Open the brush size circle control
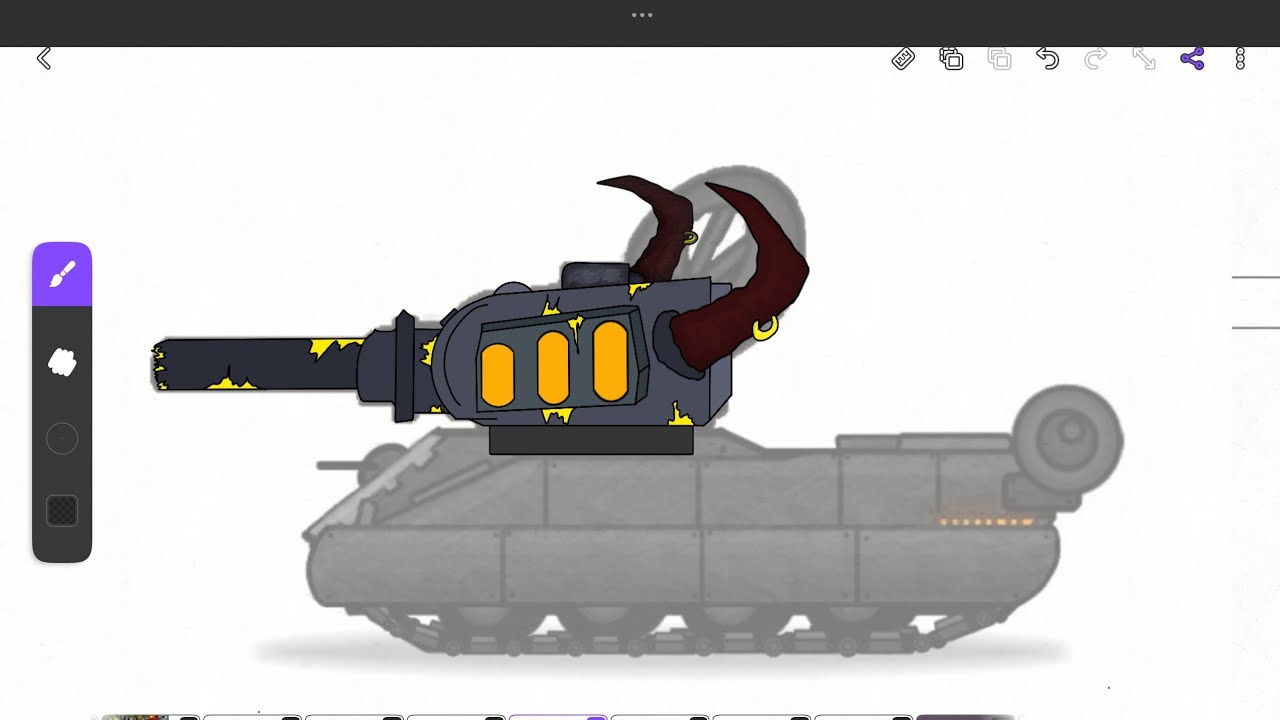This screenshot has width=1280, height=720. click(62, 438)
